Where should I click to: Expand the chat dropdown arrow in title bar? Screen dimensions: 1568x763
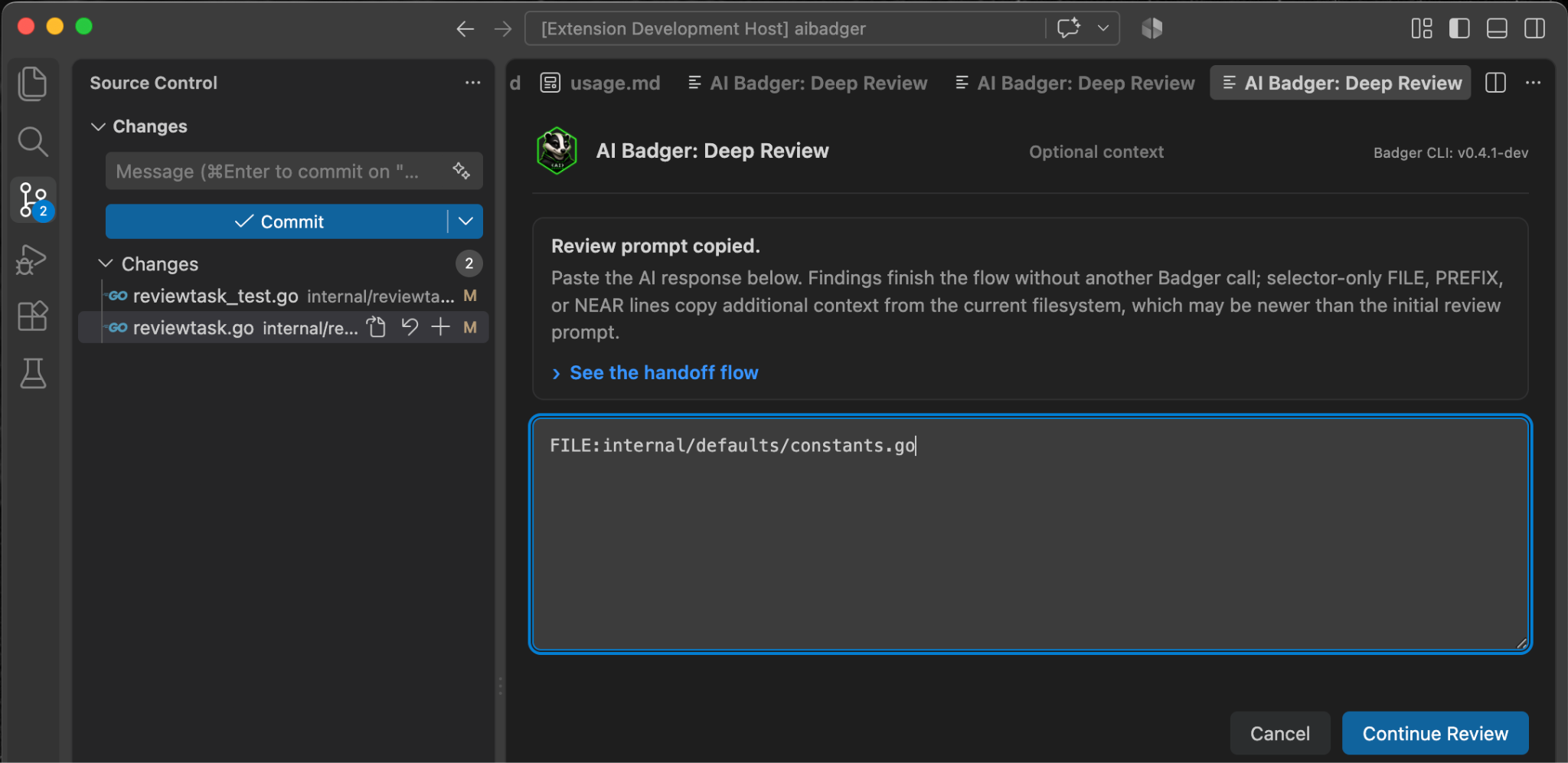tap(1103, 28)
